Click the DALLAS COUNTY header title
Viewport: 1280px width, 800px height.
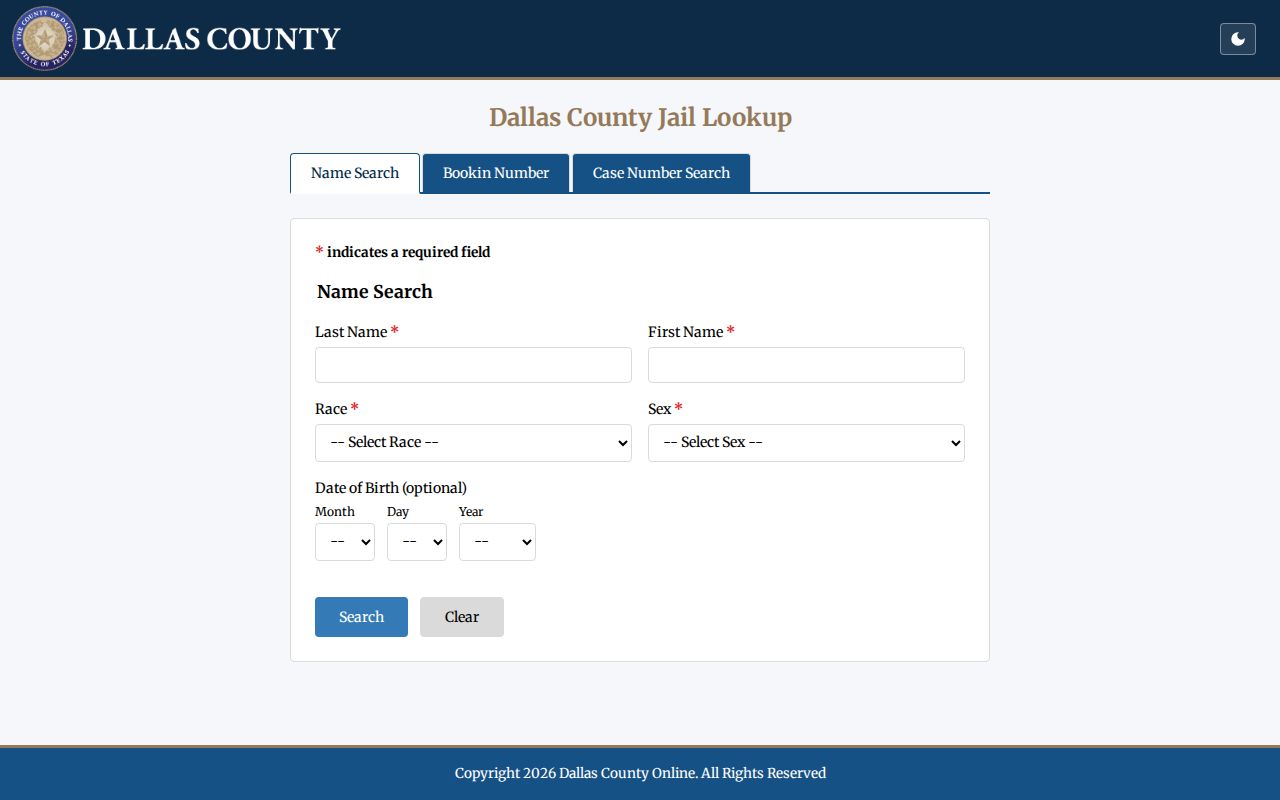211,39
